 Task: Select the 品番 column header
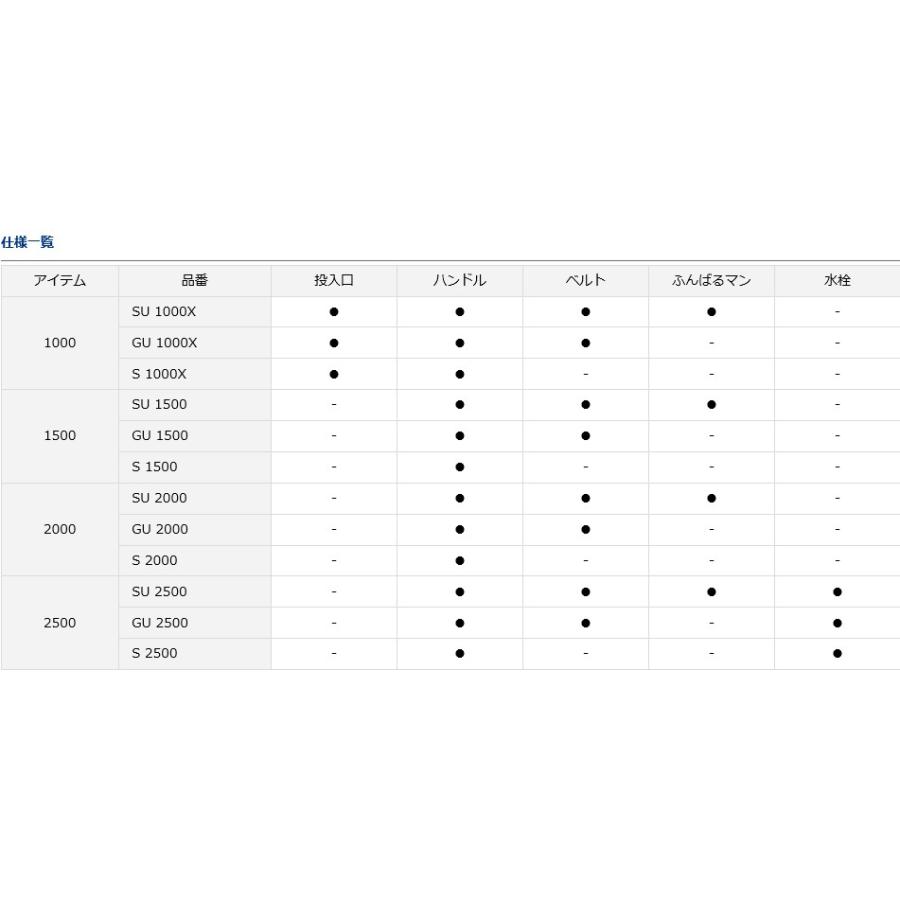pyautogui.click(x=195, y=281)
